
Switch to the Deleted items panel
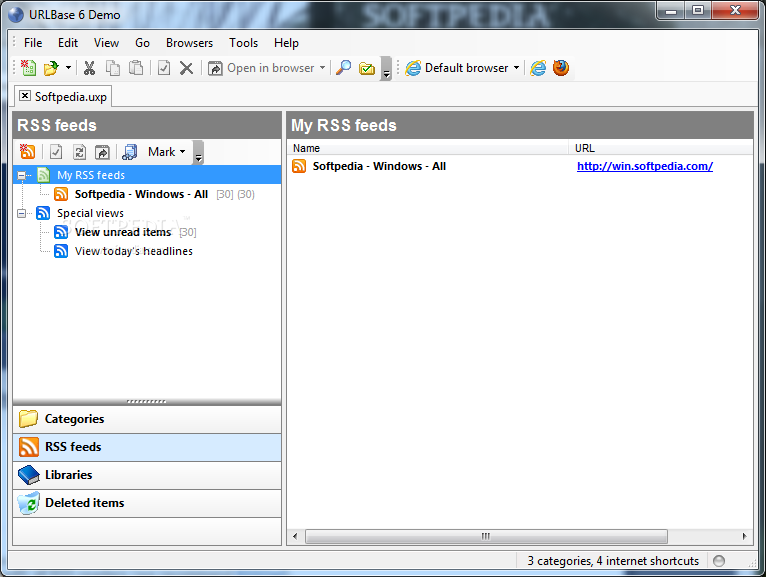[x=147, y=503]
